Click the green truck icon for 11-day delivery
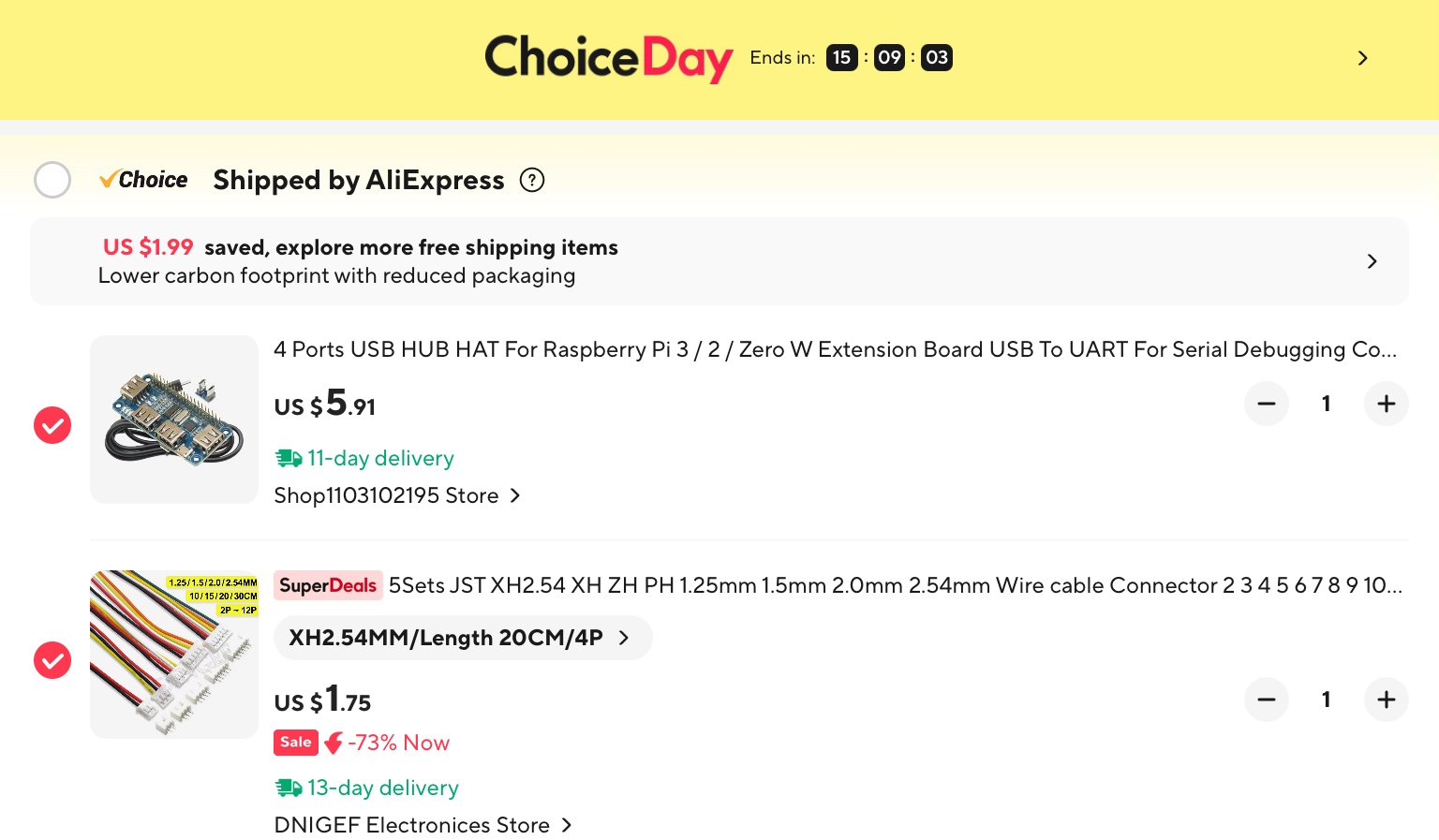Viewport: 1439px width, 840px height. pyautogui.click(x=288, y=458)
